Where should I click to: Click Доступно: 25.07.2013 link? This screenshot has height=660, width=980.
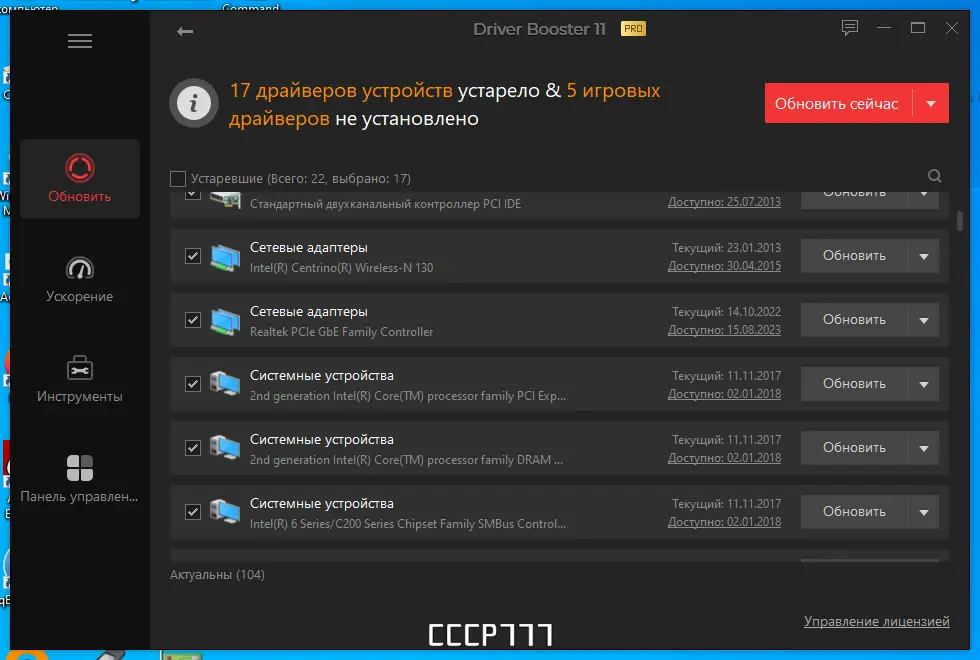click(724, 202)
